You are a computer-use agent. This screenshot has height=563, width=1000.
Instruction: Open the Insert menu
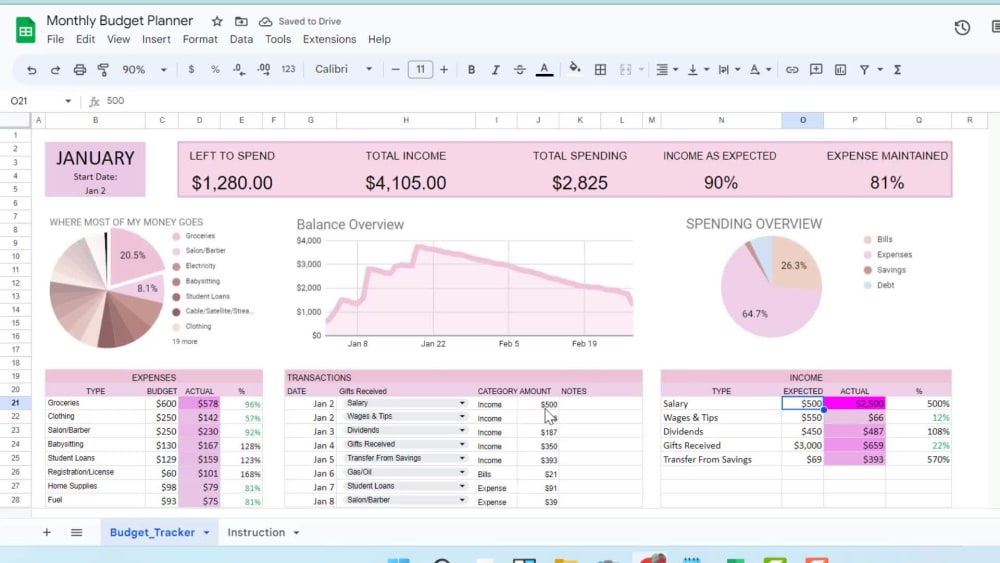click(156, 40)
